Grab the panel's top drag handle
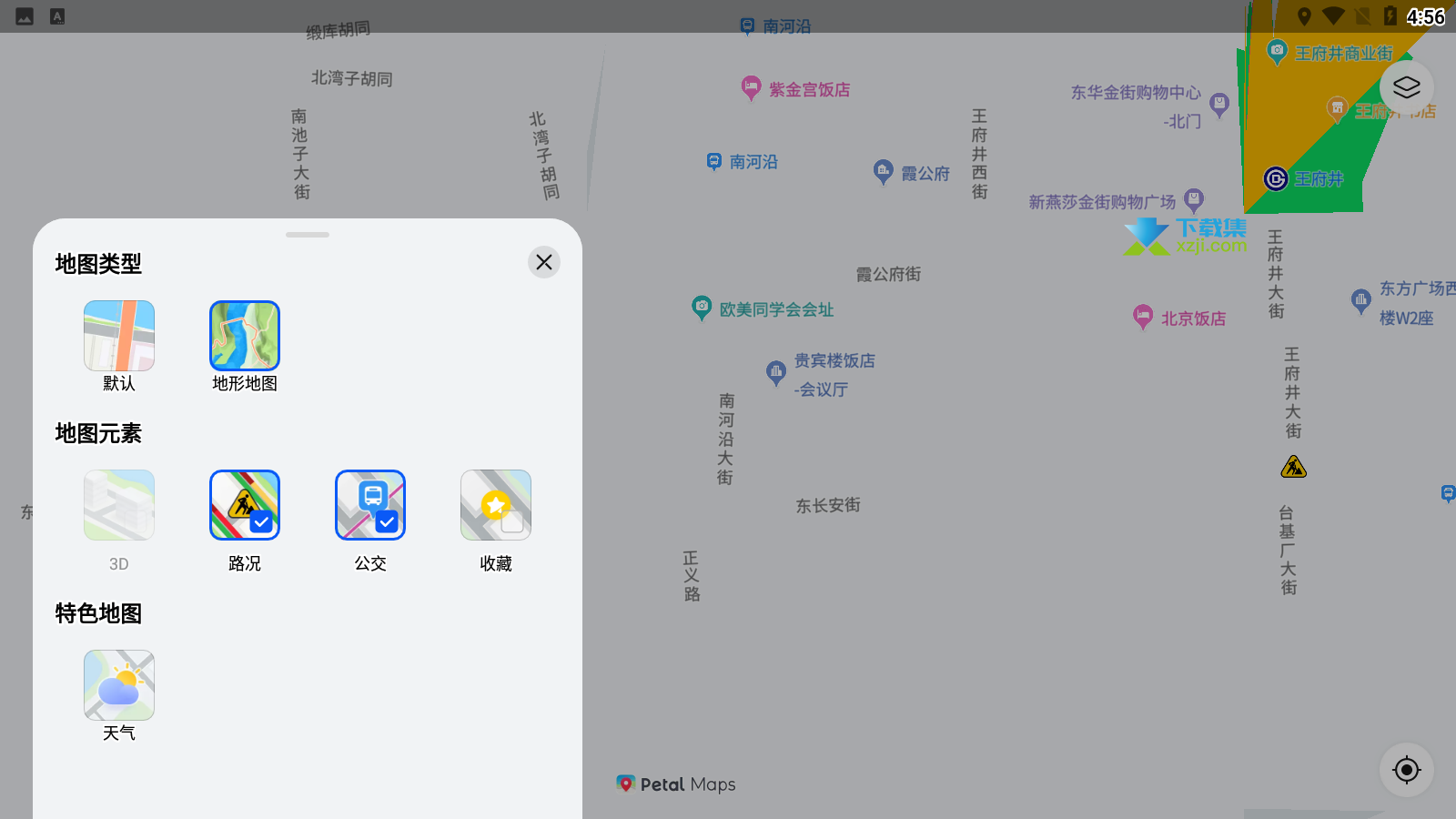This screenshot has height=819, width=1456. click(x=308, y=235)
